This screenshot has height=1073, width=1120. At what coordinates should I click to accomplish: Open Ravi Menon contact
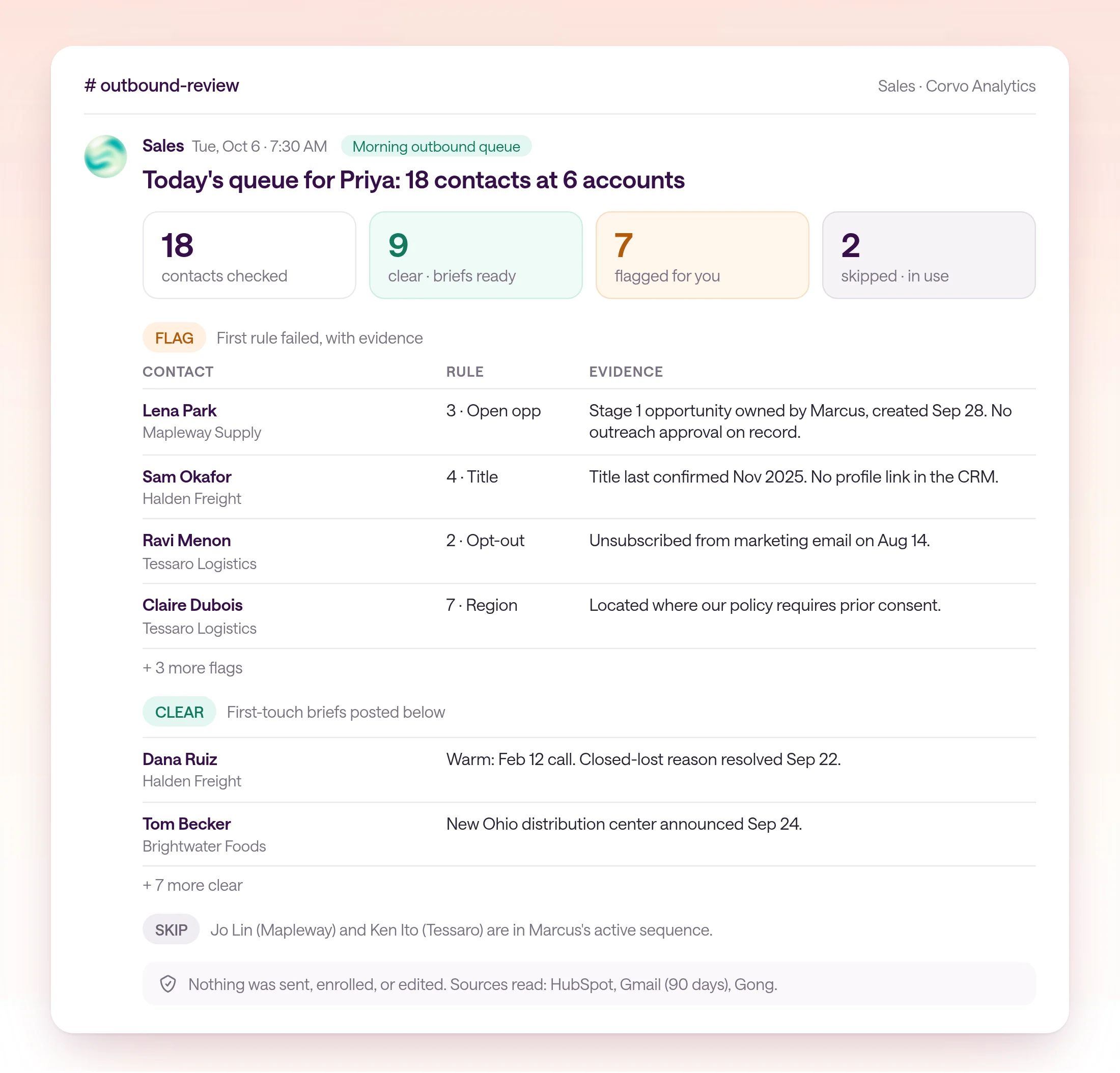pyautogui.click(x=187, y=541)
